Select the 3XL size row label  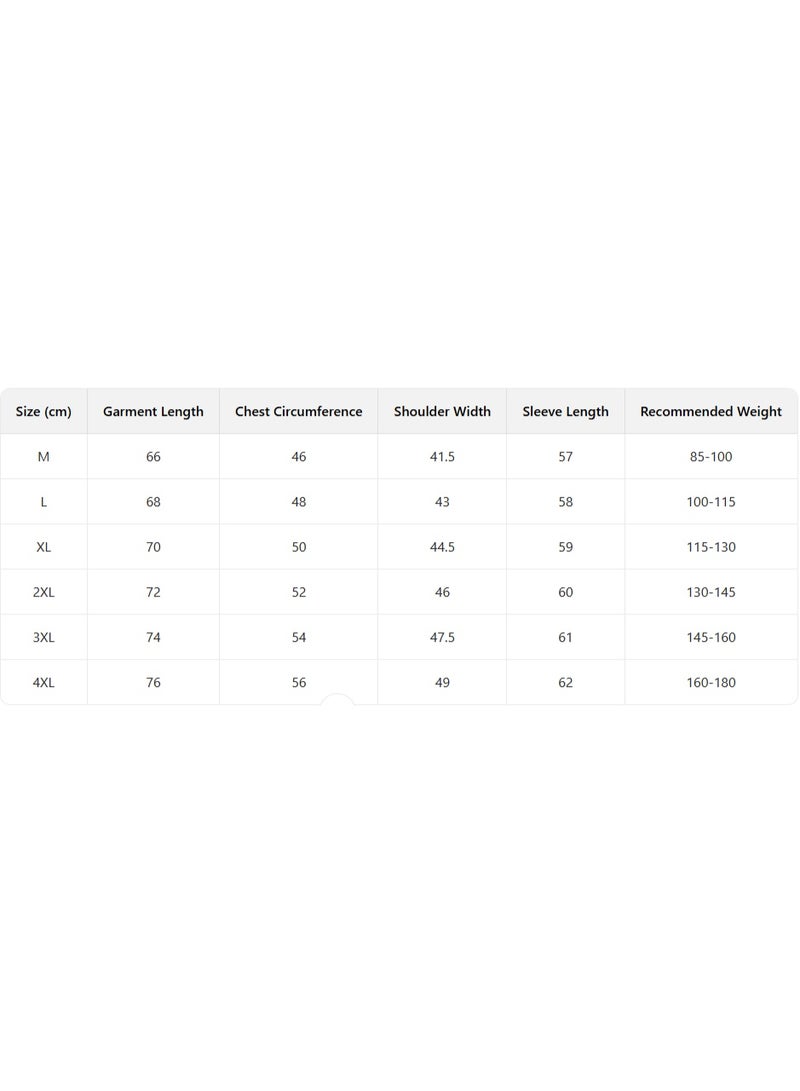click(x=44, y=637)
